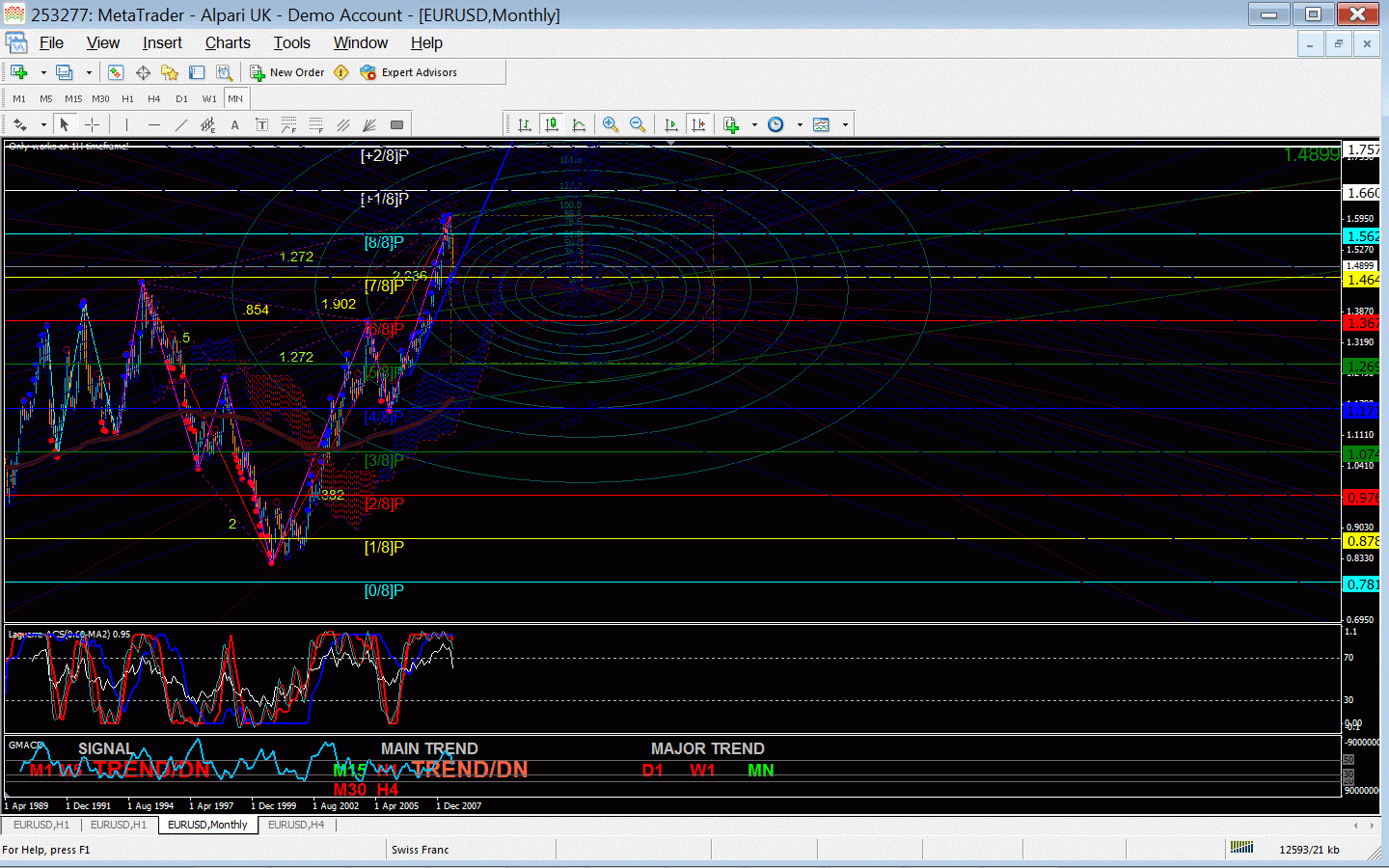
Task: Expand the Periods dropdown arrow
Action: [x=800, y=124]
